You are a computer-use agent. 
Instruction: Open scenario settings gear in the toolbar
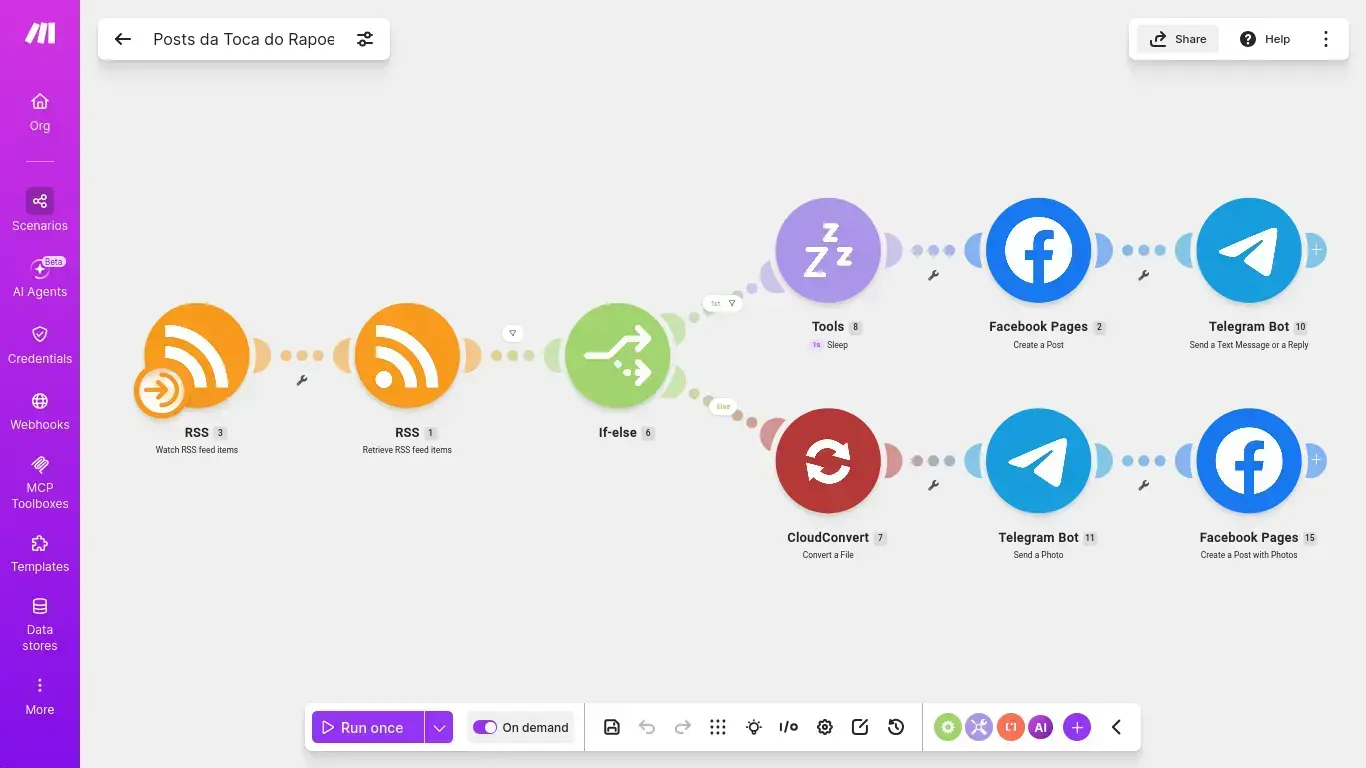825,727
